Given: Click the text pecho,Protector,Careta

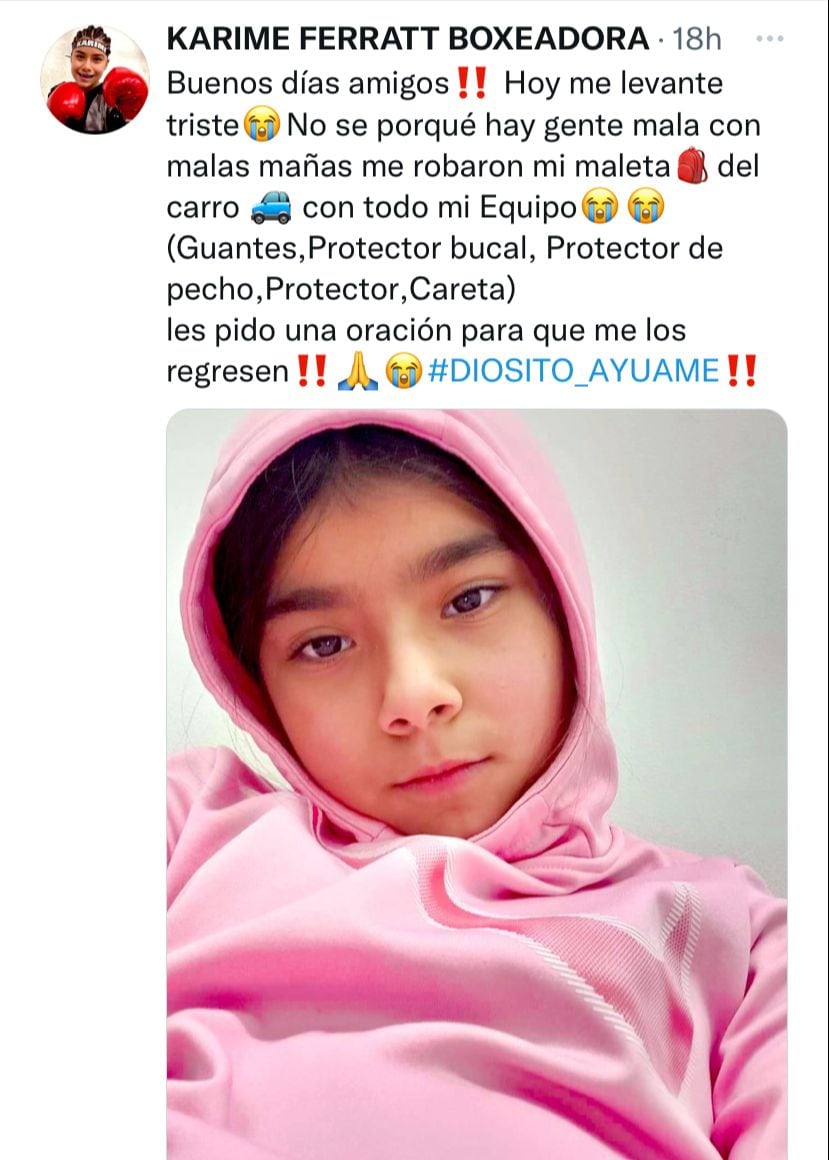Looking at the screenshot, I should point(341,289).
